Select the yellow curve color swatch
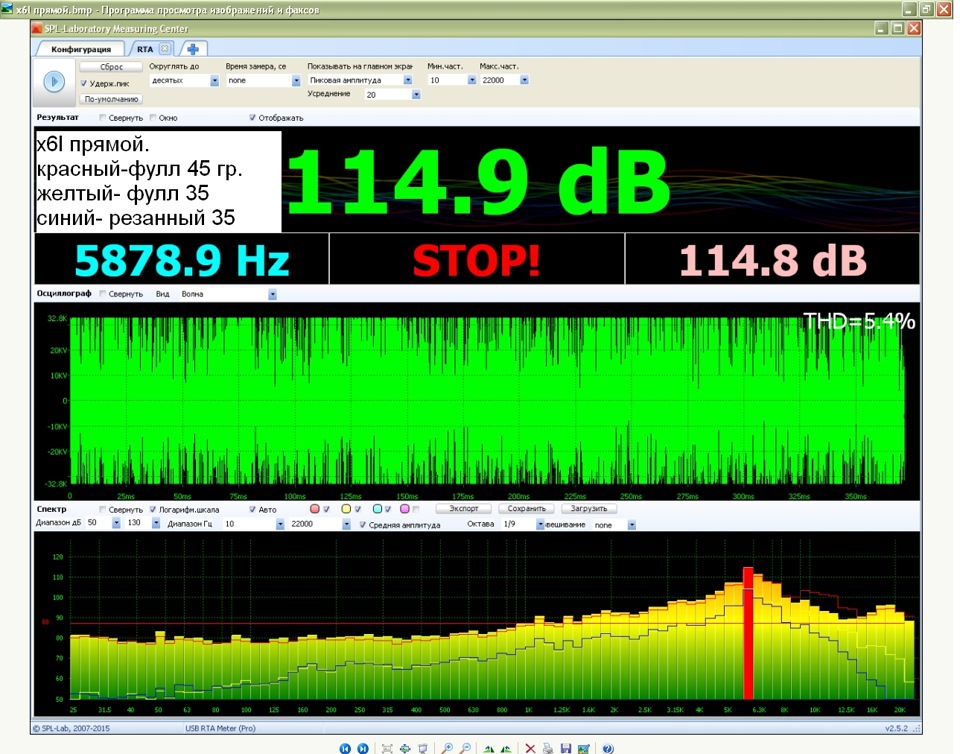 click(347, 509)
